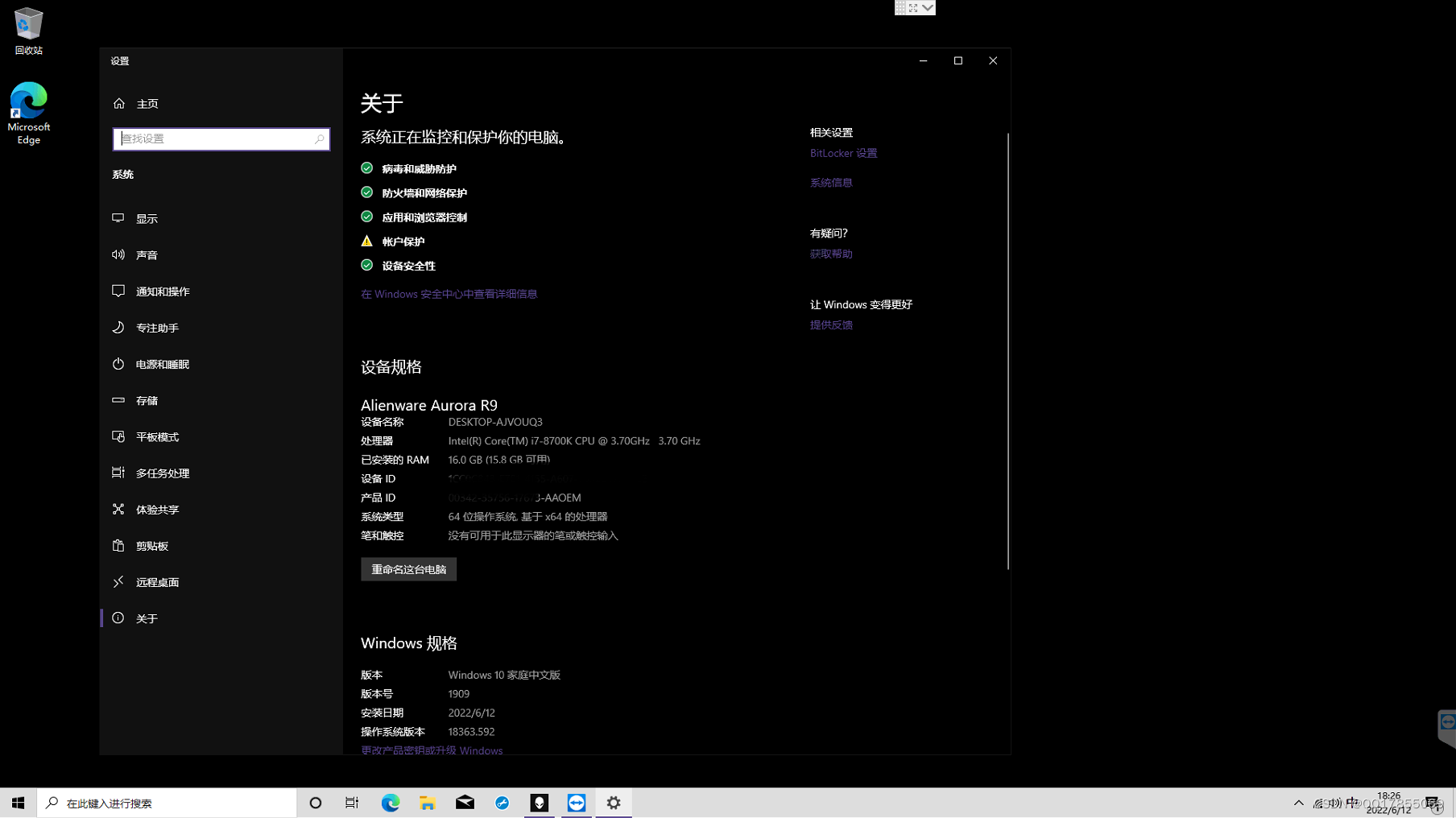Click Settings gear on taskbar
This screenshot has width=1456, height=818.
(x=614, y=803)
